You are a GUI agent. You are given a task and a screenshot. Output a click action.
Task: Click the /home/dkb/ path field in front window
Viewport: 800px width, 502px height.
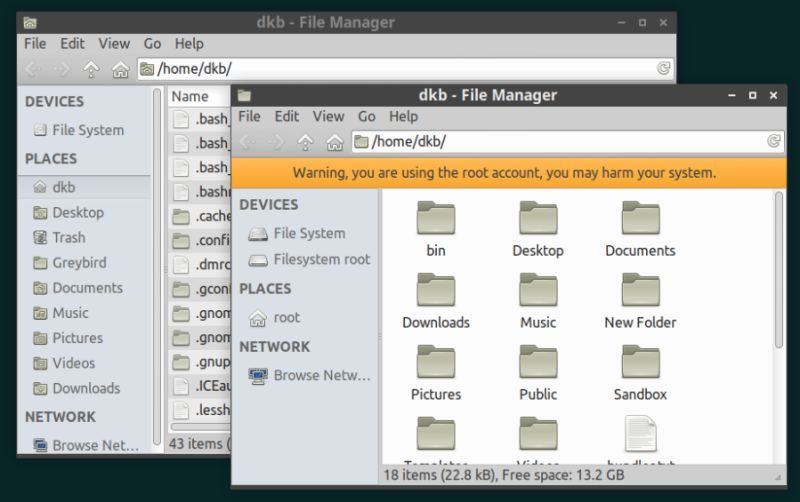click(x=568, y=141)
